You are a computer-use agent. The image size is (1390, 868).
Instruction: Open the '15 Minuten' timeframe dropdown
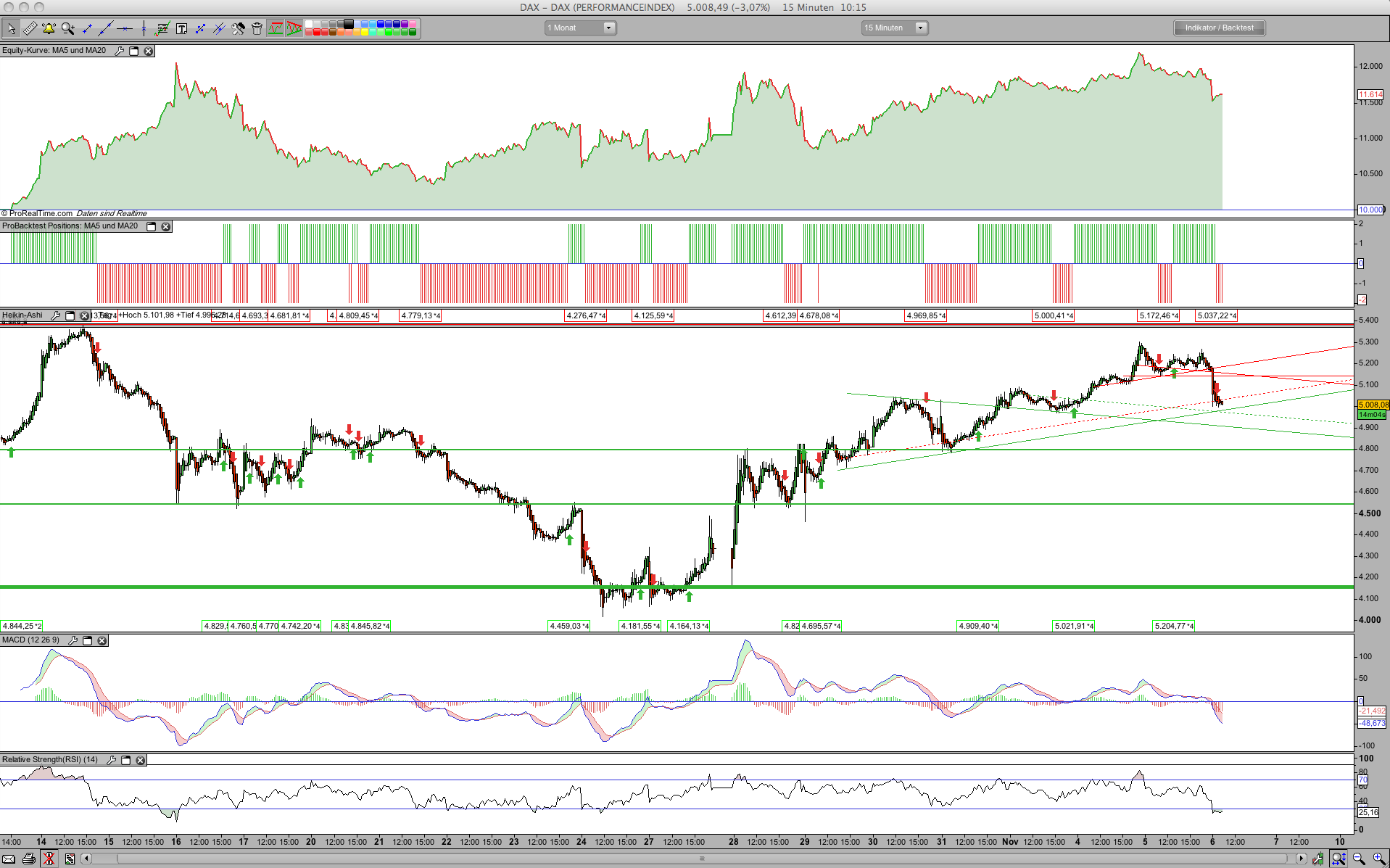point(894,28)
